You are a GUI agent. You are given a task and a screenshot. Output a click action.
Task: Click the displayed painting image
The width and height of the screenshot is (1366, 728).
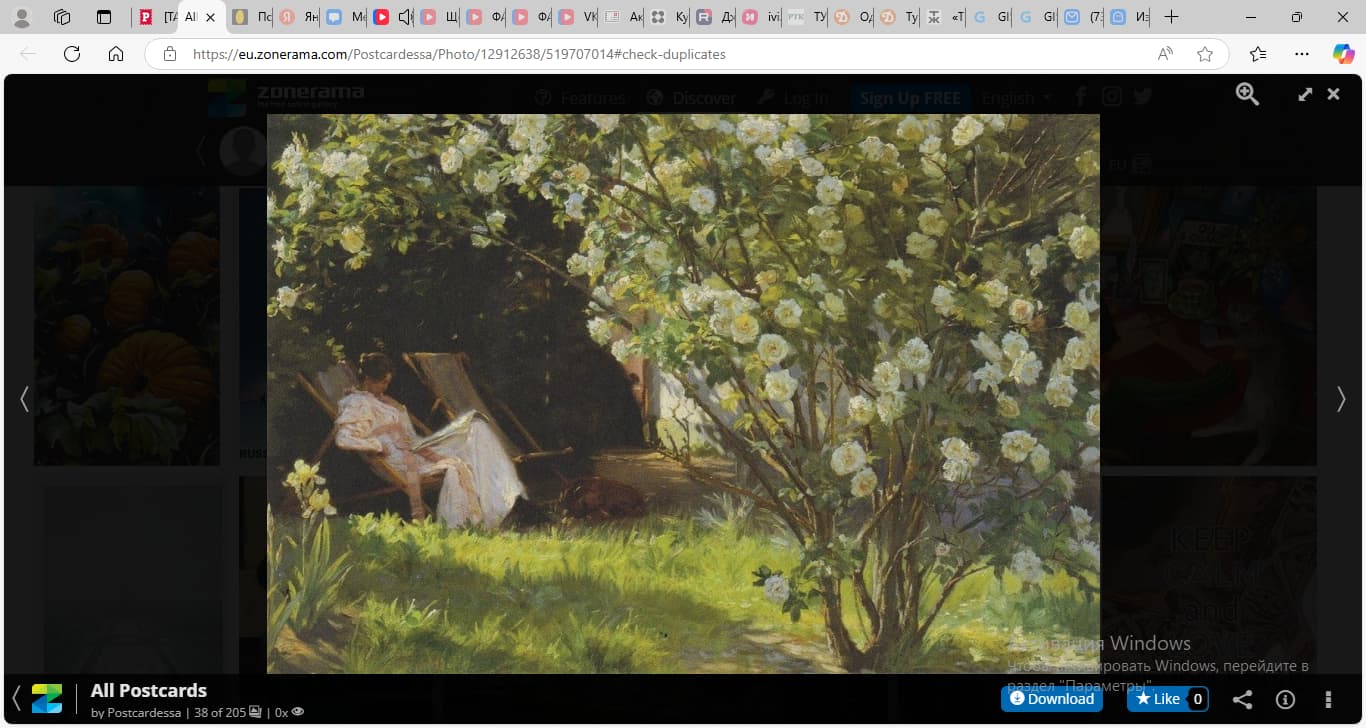click(x=683, y=393)
